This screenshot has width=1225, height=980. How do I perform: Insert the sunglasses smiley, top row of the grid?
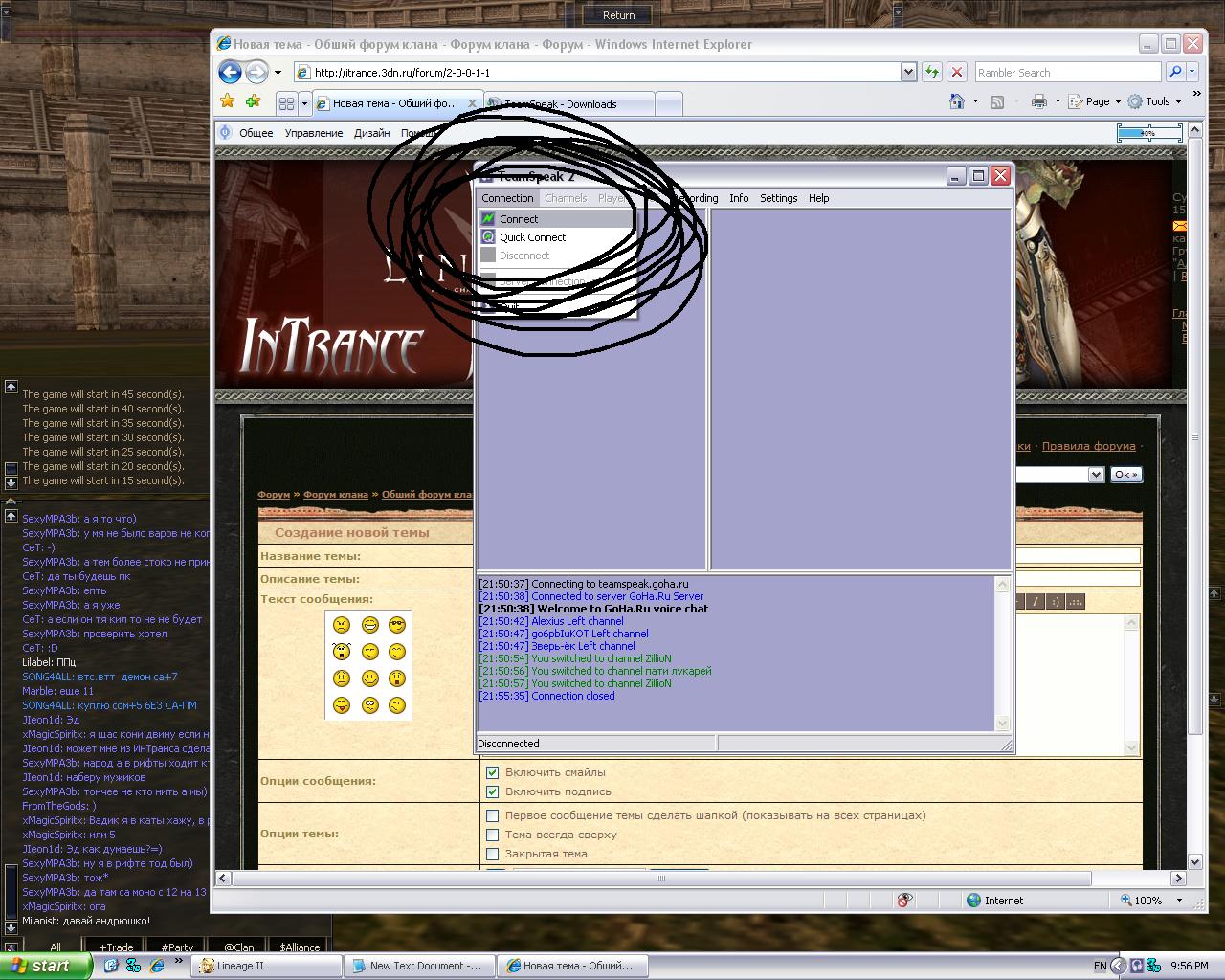point(397,625)
